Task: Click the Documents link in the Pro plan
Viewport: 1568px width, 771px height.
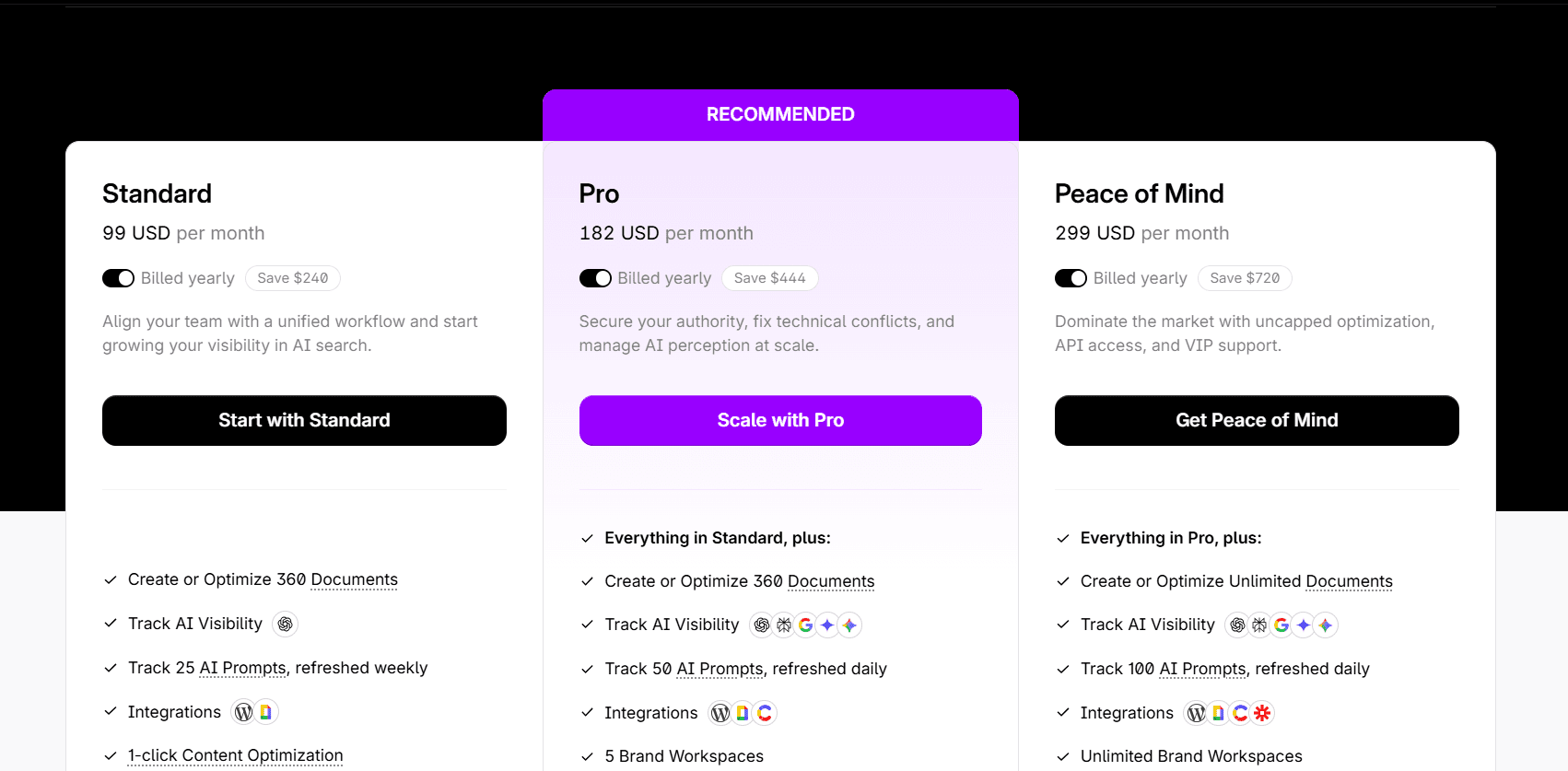Action: (x=830, y=580)
